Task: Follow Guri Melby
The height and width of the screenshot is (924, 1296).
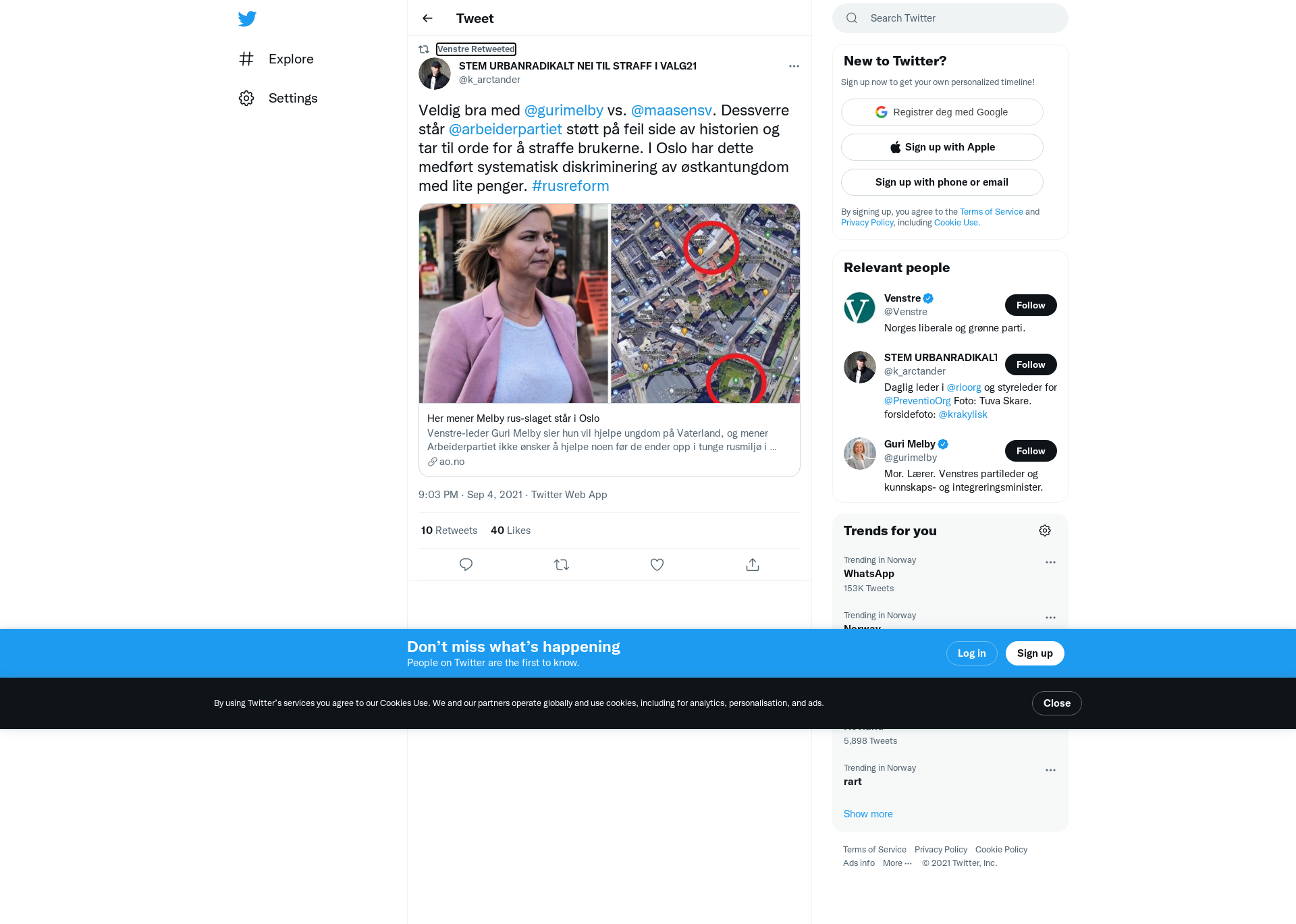Action: [1031, 451]
